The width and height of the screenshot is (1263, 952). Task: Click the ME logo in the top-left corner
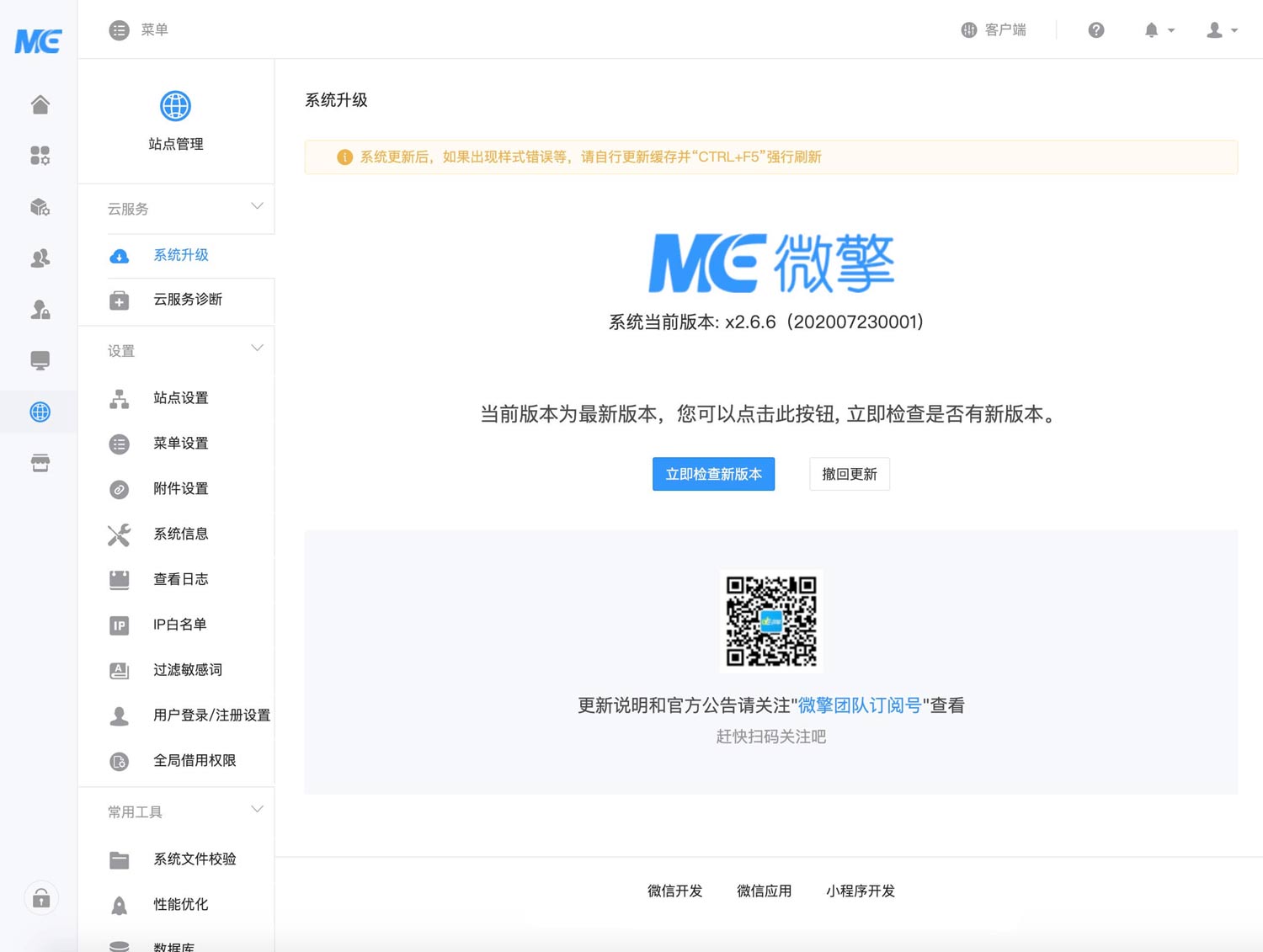click(x=38, y=40)
